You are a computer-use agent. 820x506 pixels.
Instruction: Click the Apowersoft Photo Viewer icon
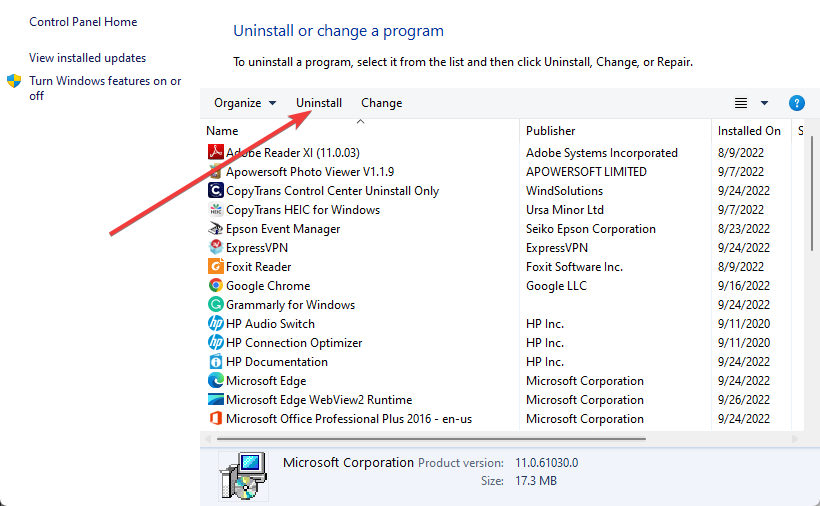[x=215, y=171]
